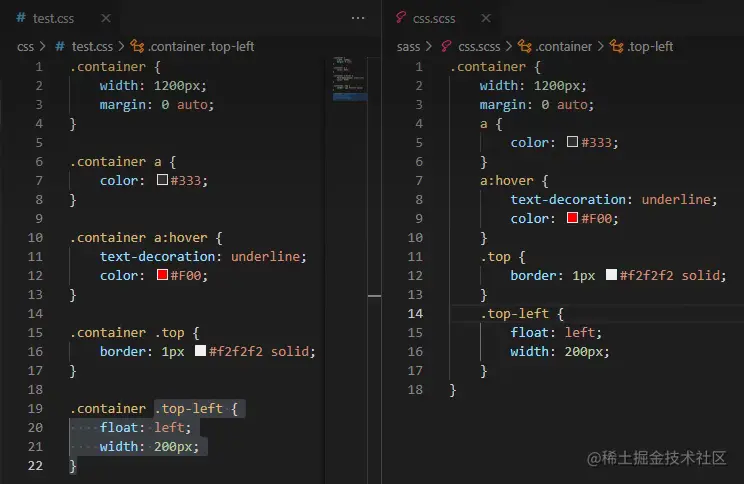Click line number 14 in css.scss
744x484 pixels.
coord(415,314)
